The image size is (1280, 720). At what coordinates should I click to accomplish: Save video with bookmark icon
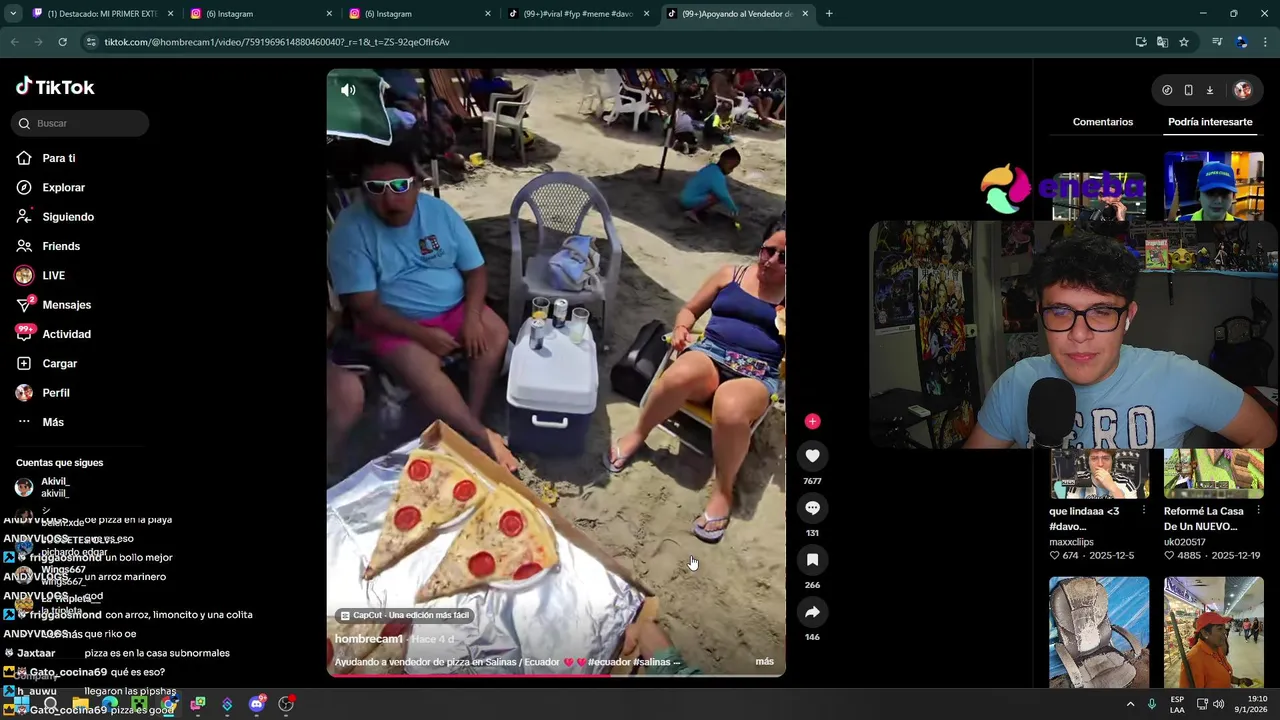812,560
